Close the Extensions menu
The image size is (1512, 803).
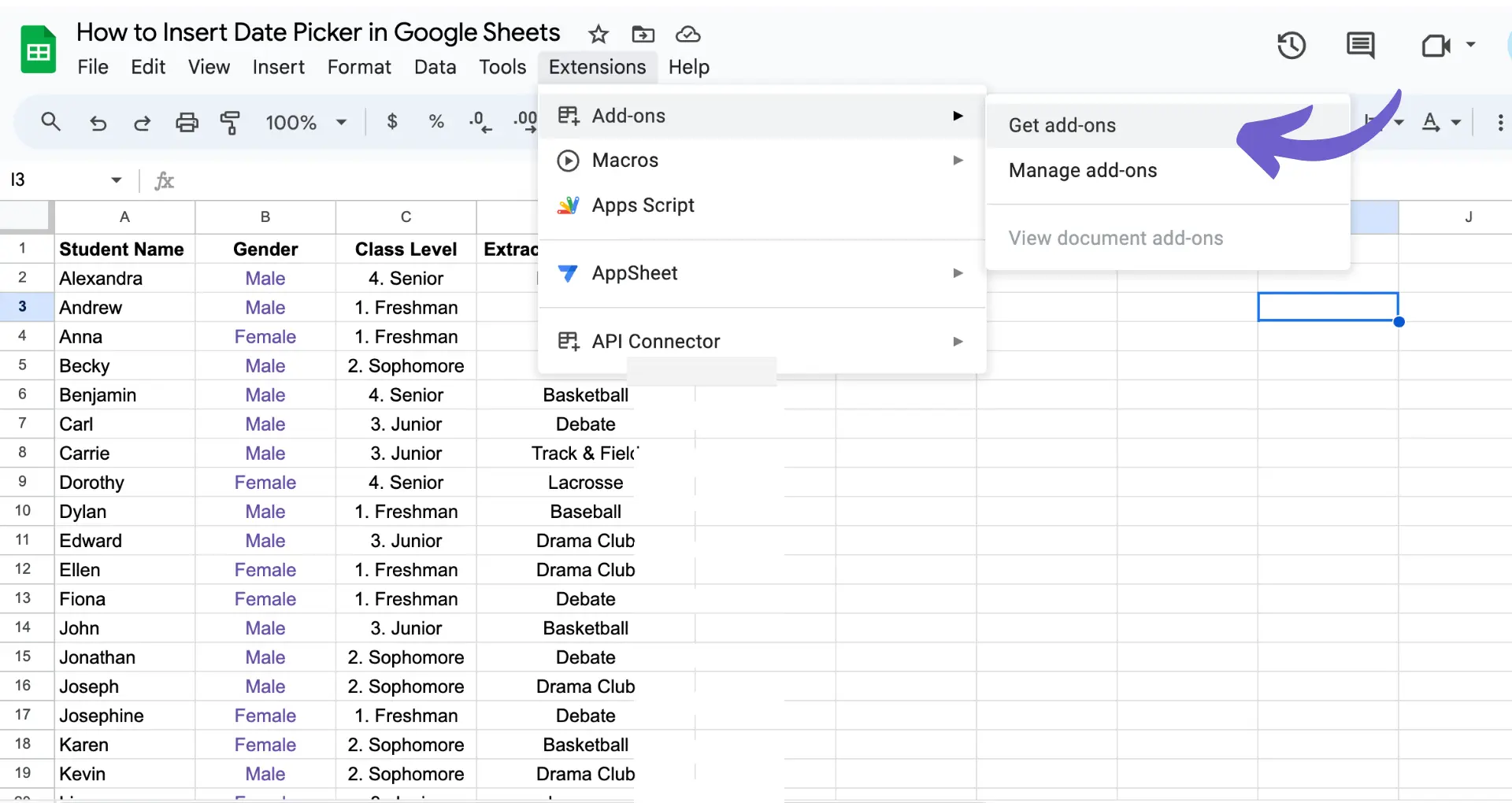pos(597,67)
